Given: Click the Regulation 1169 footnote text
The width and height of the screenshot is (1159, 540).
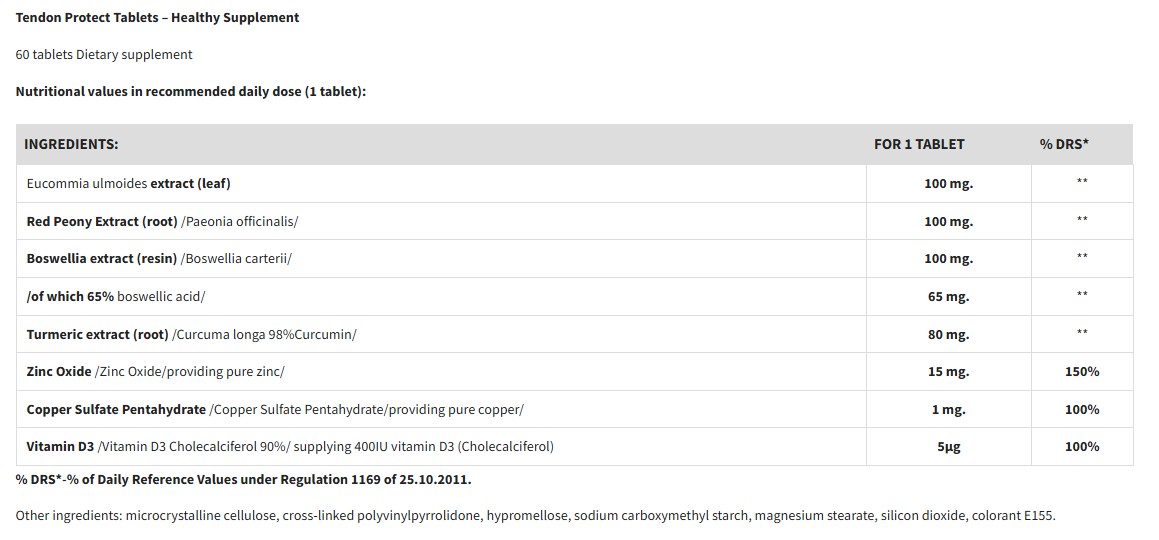Looking at the screenshot, I should pos(243,479).
